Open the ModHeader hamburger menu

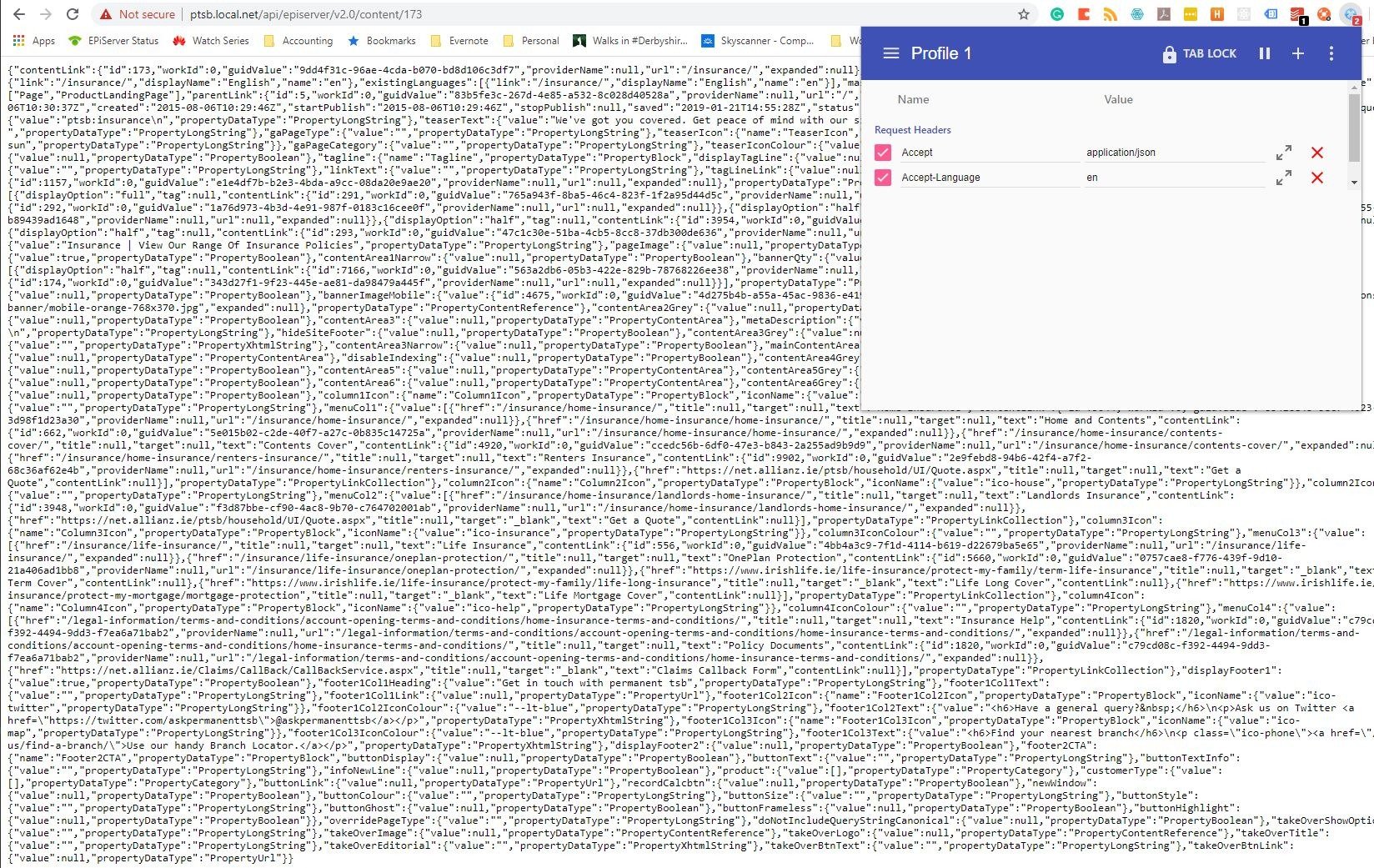[x=891, y=53]
